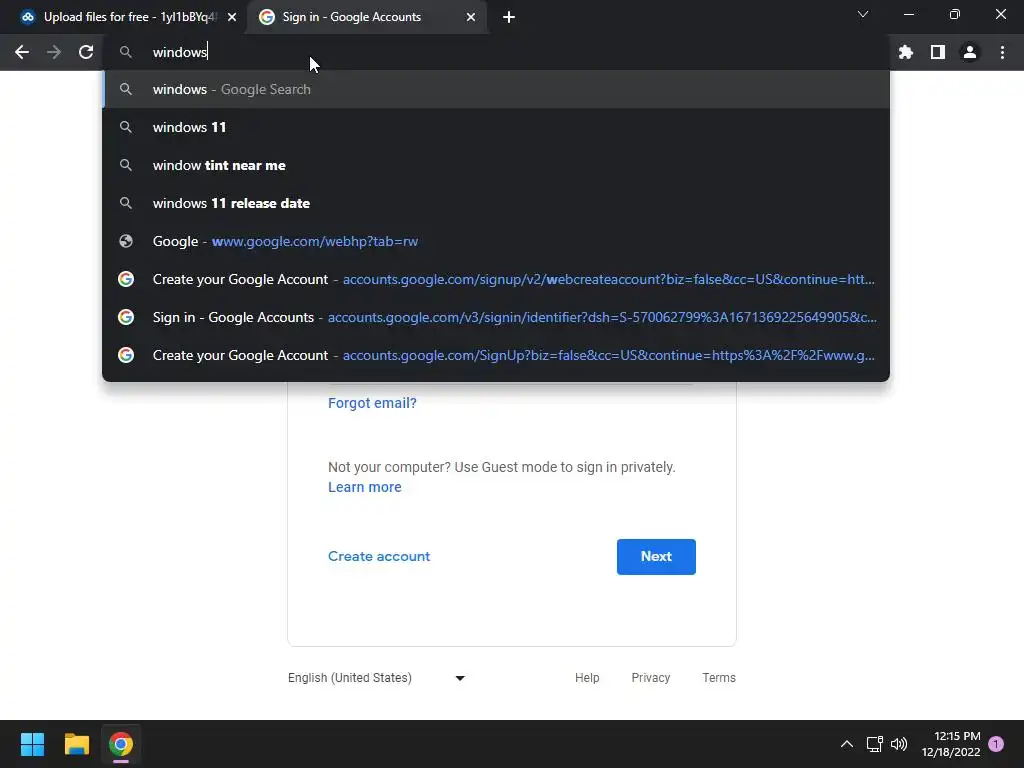This screenshot has width=1024, height=768.
Task: Open Chrome's three-dot menu
Action: click(1002, 52)
